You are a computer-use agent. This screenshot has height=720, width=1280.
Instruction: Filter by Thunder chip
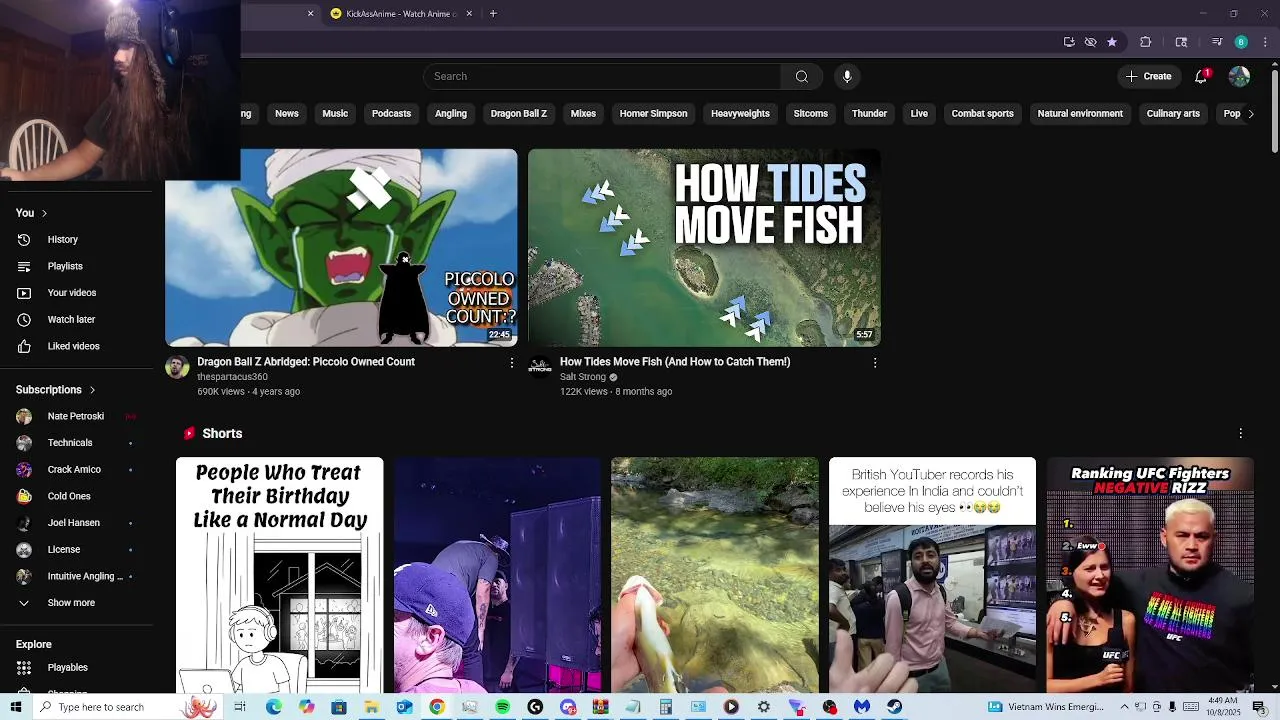point(869,114)
